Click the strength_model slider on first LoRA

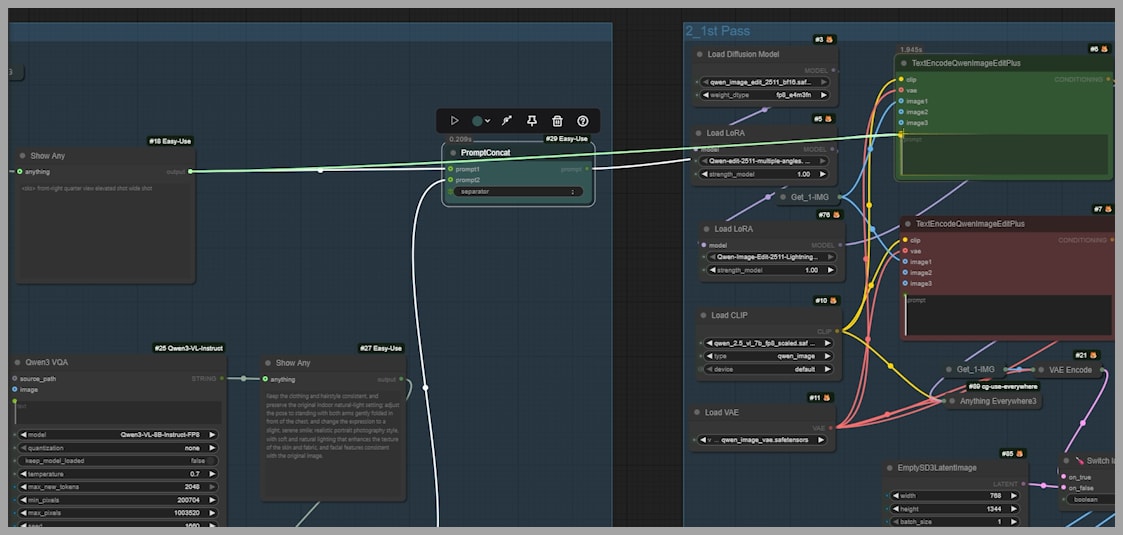(765, 174)
